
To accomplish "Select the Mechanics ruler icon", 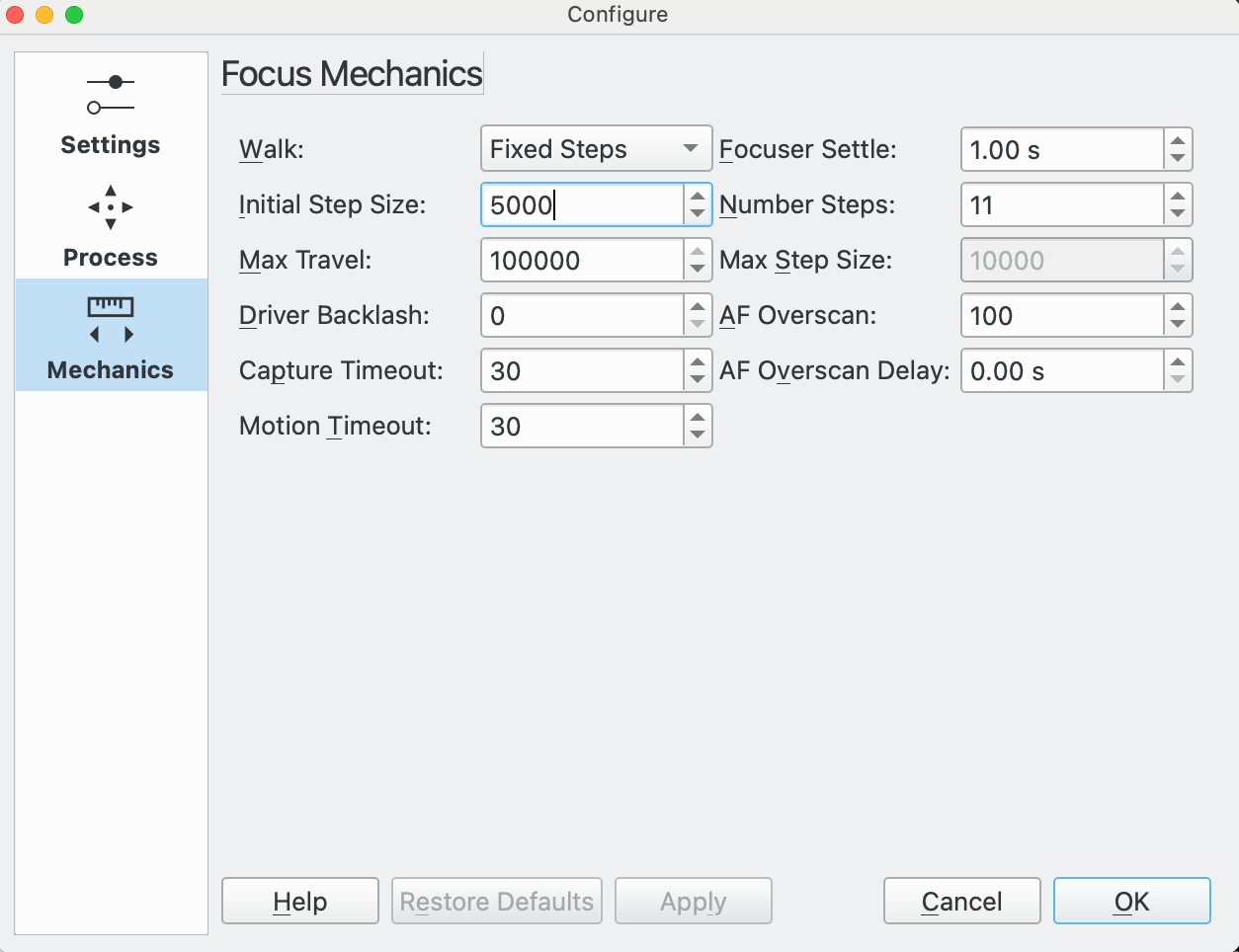I will click(111, 319).
